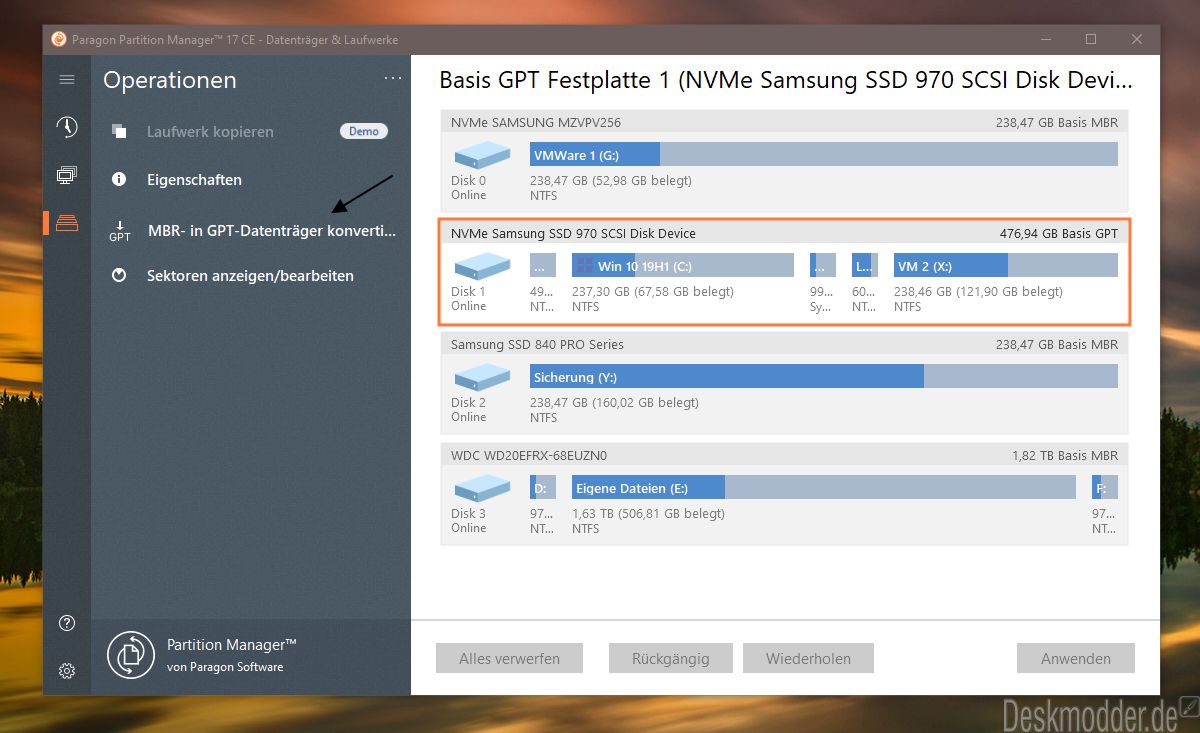Select Laufwerk kopieren operation
Screen dimensions: 1200x733
210,131
